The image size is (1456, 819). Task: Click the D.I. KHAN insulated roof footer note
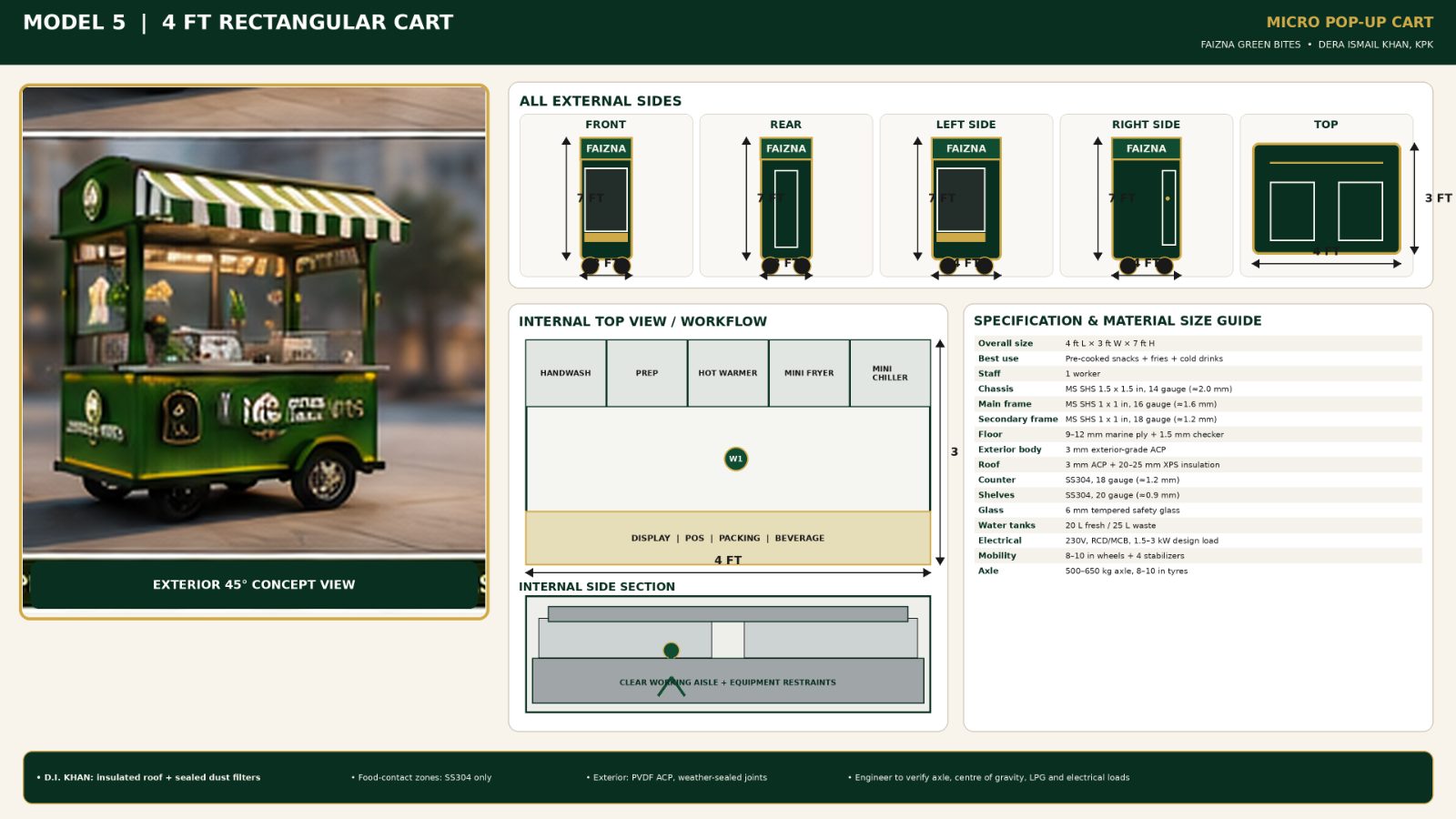pos(148,777)
